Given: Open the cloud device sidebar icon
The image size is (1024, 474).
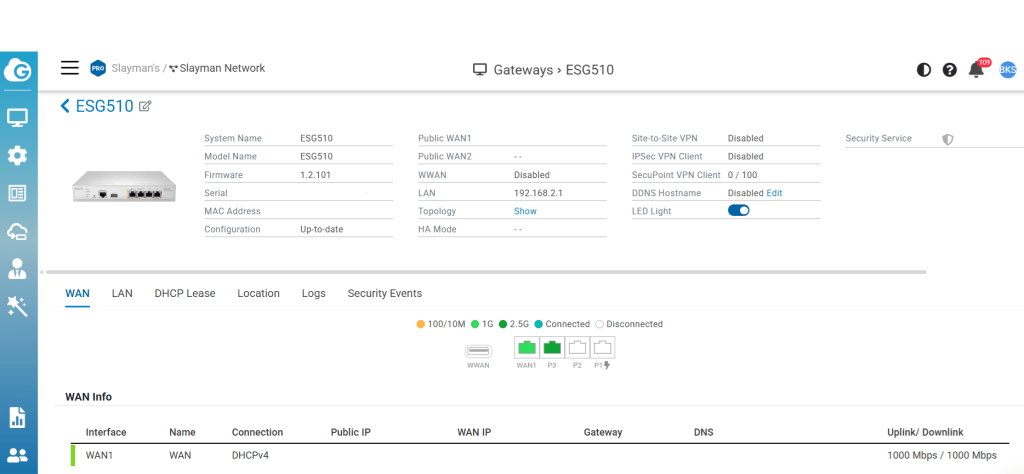Looking at the screenshot, I should [x=17, y=231].
